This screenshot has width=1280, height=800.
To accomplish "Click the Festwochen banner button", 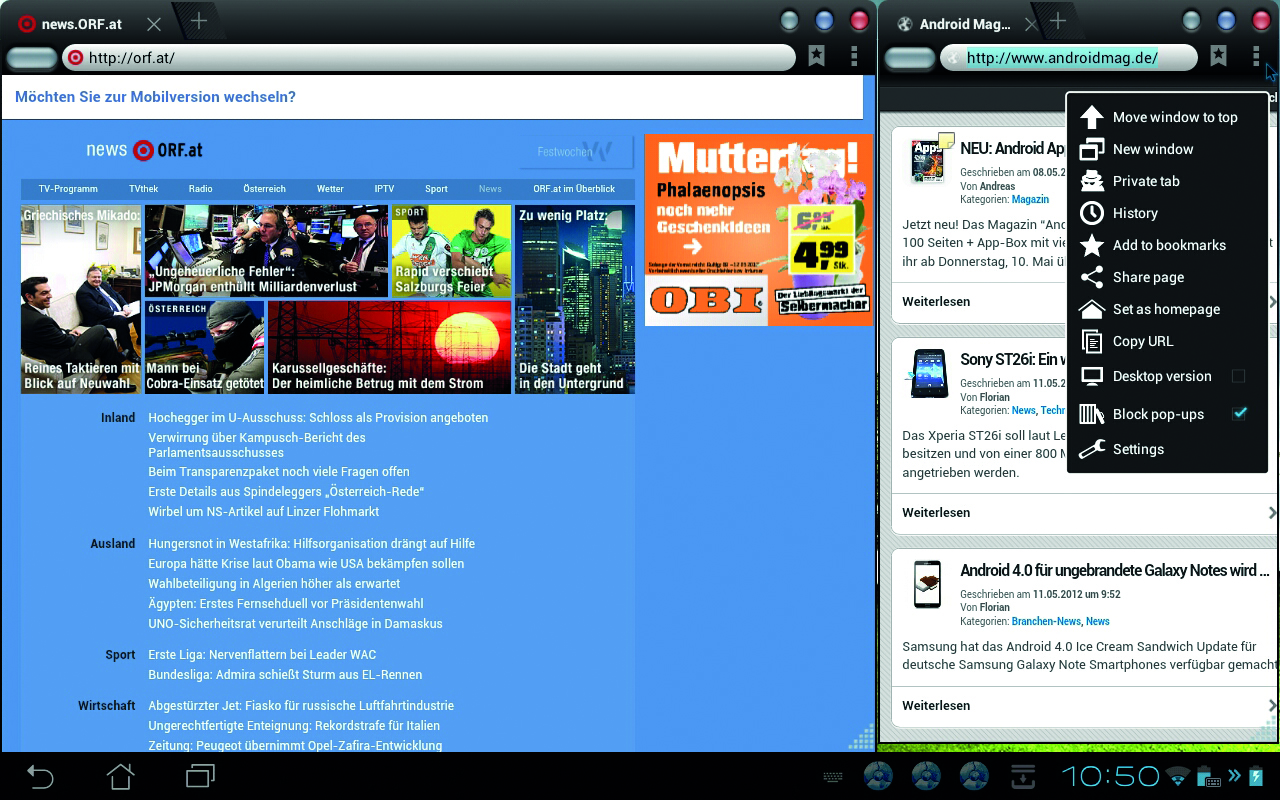I will [575, 152].
